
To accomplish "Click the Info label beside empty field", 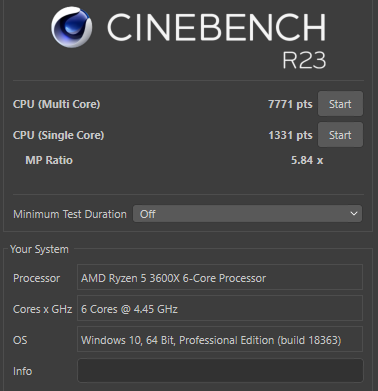I will tap(22, 371).
